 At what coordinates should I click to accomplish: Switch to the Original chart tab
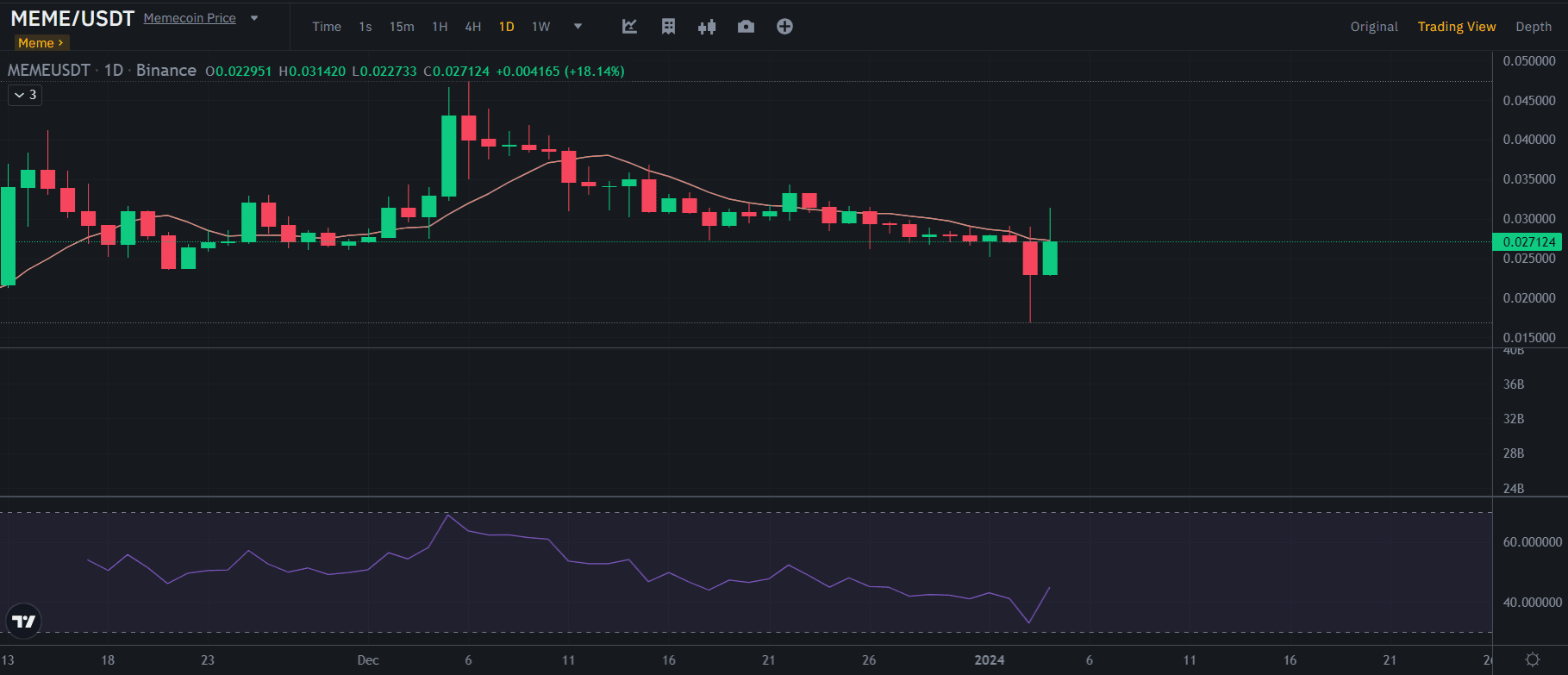tap(1373, 27)
